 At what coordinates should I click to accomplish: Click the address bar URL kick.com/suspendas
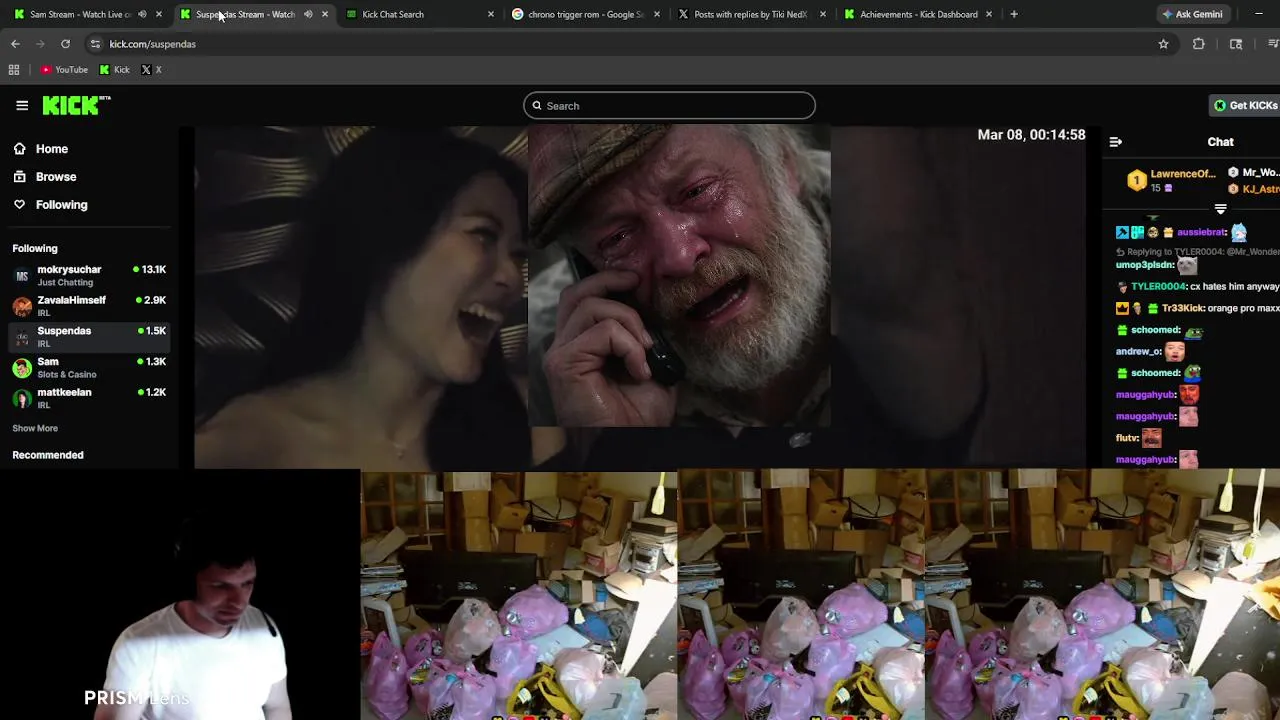(153, 44)
